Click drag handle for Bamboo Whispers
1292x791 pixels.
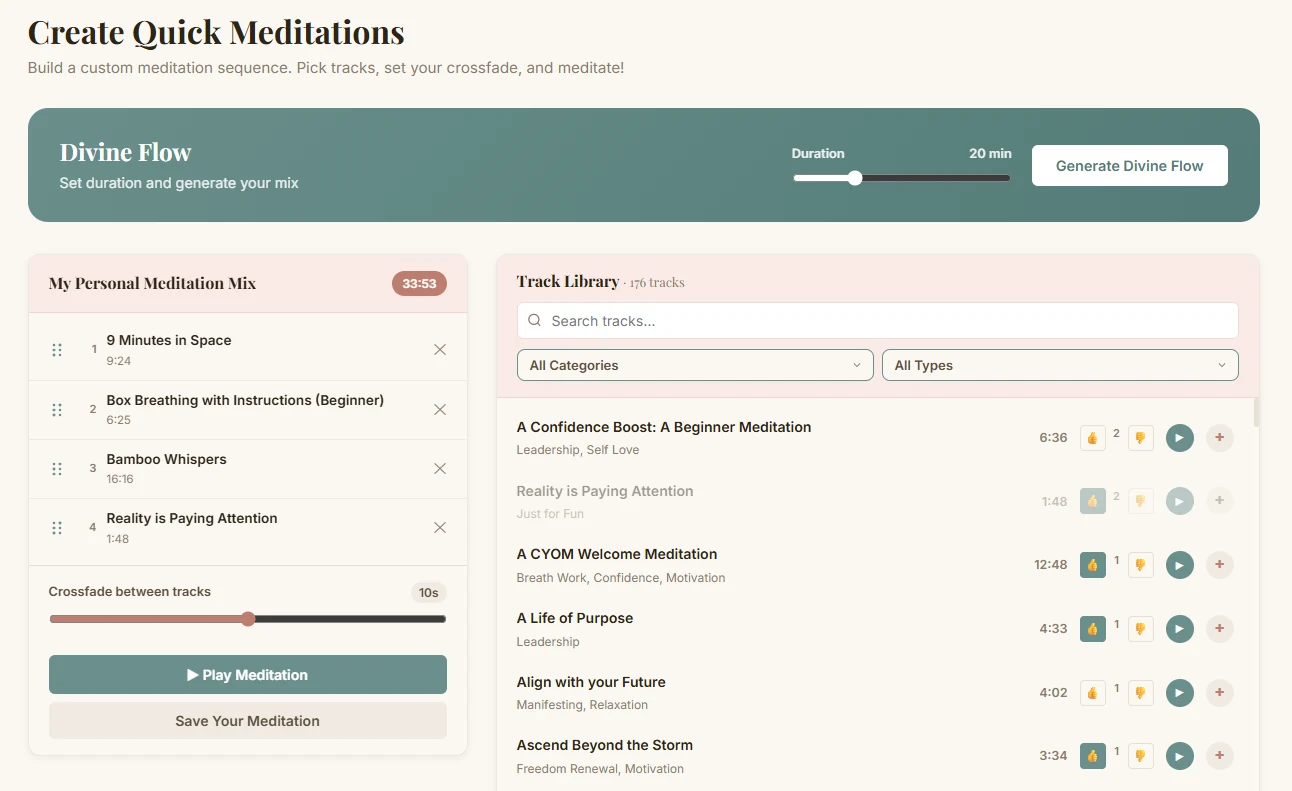tap(57, 468)
